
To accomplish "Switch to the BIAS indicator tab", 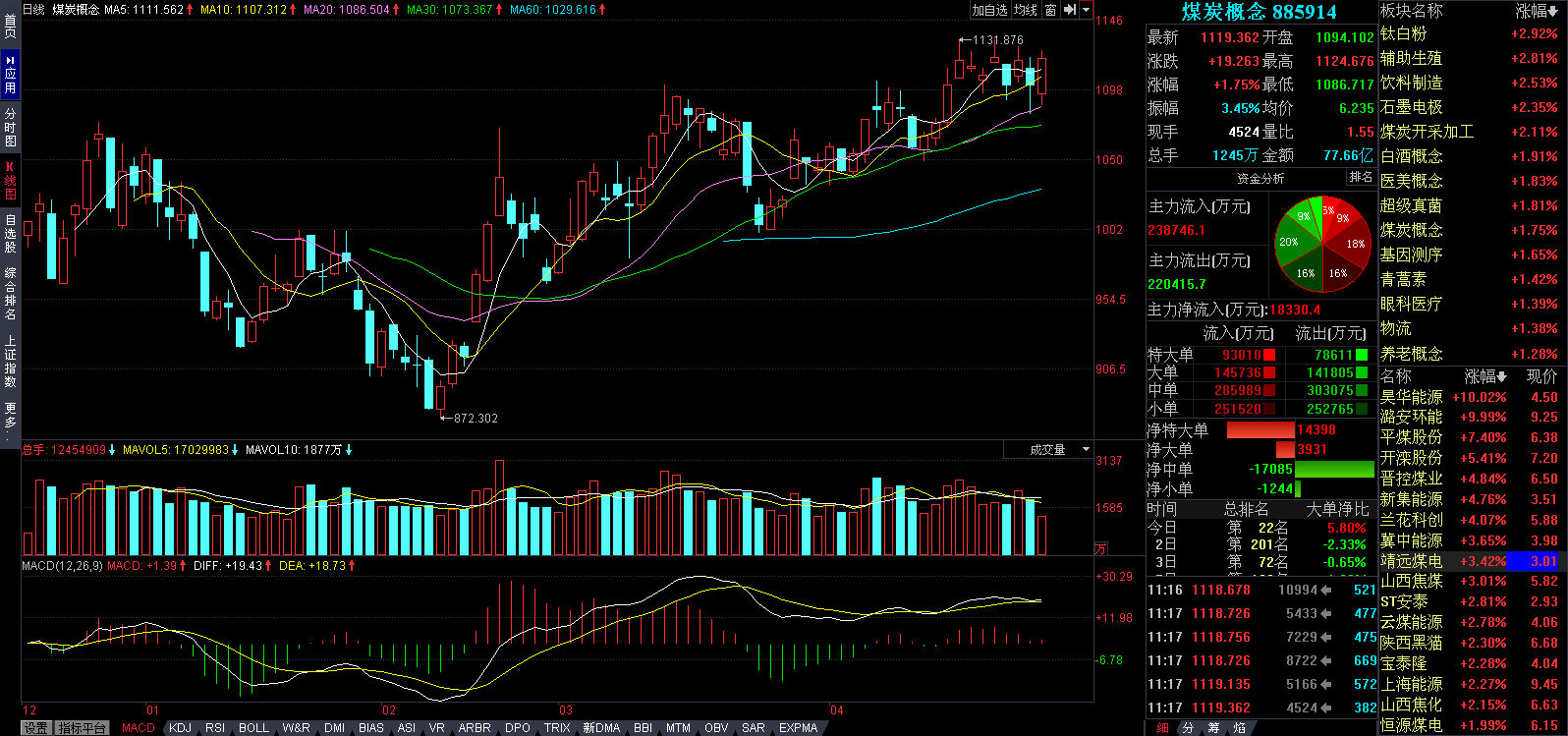I will [371, 728].
